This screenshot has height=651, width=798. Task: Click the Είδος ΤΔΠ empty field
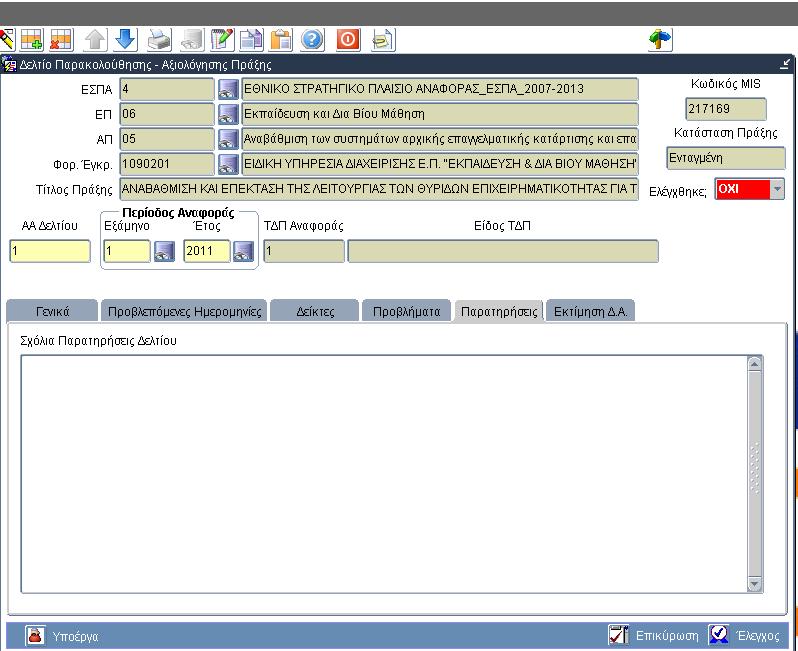coord(503,251)
